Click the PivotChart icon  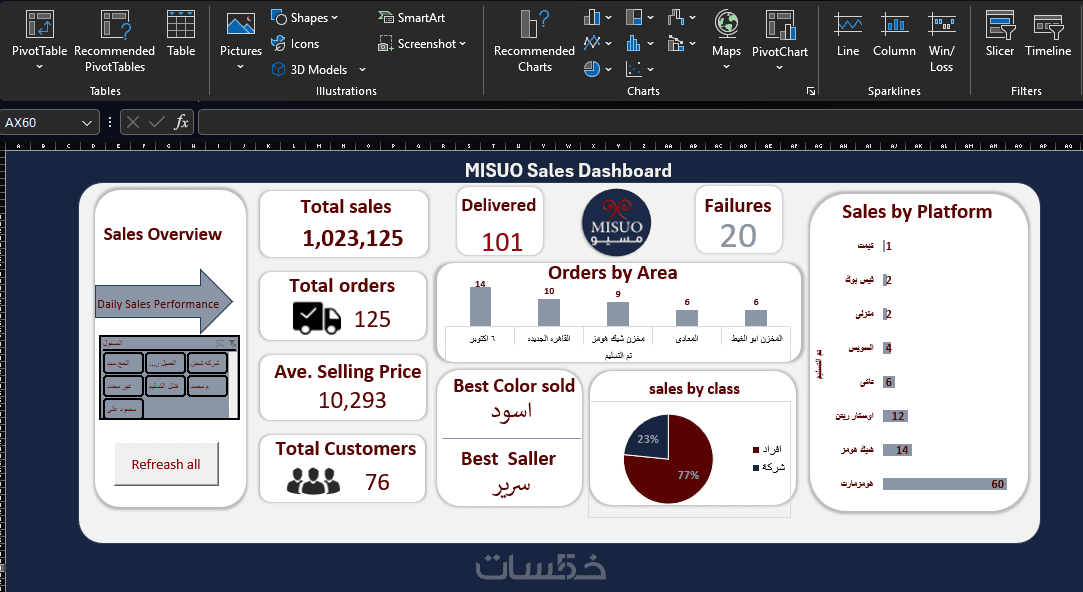pos(780,25)
